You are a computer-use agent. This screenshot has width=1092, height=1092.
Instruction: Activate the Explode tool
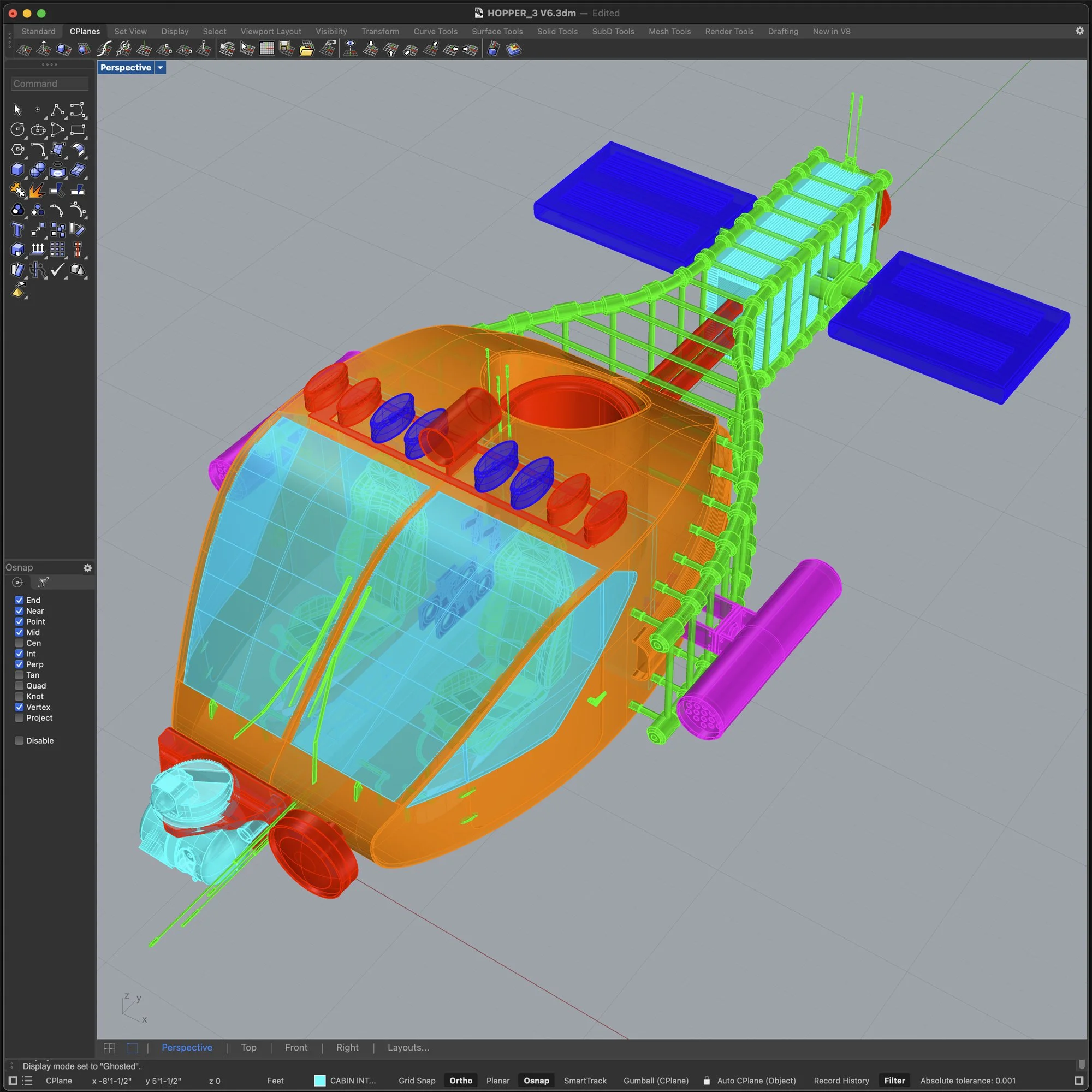click(37, 190)
